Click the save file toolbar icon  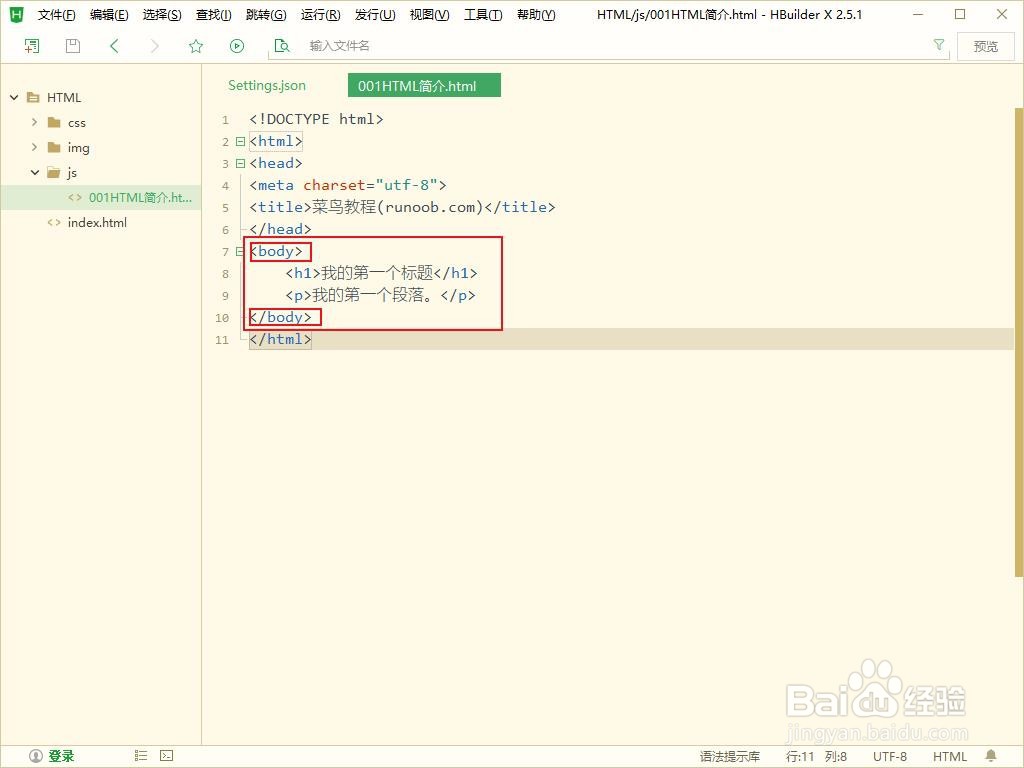[73, 46]
